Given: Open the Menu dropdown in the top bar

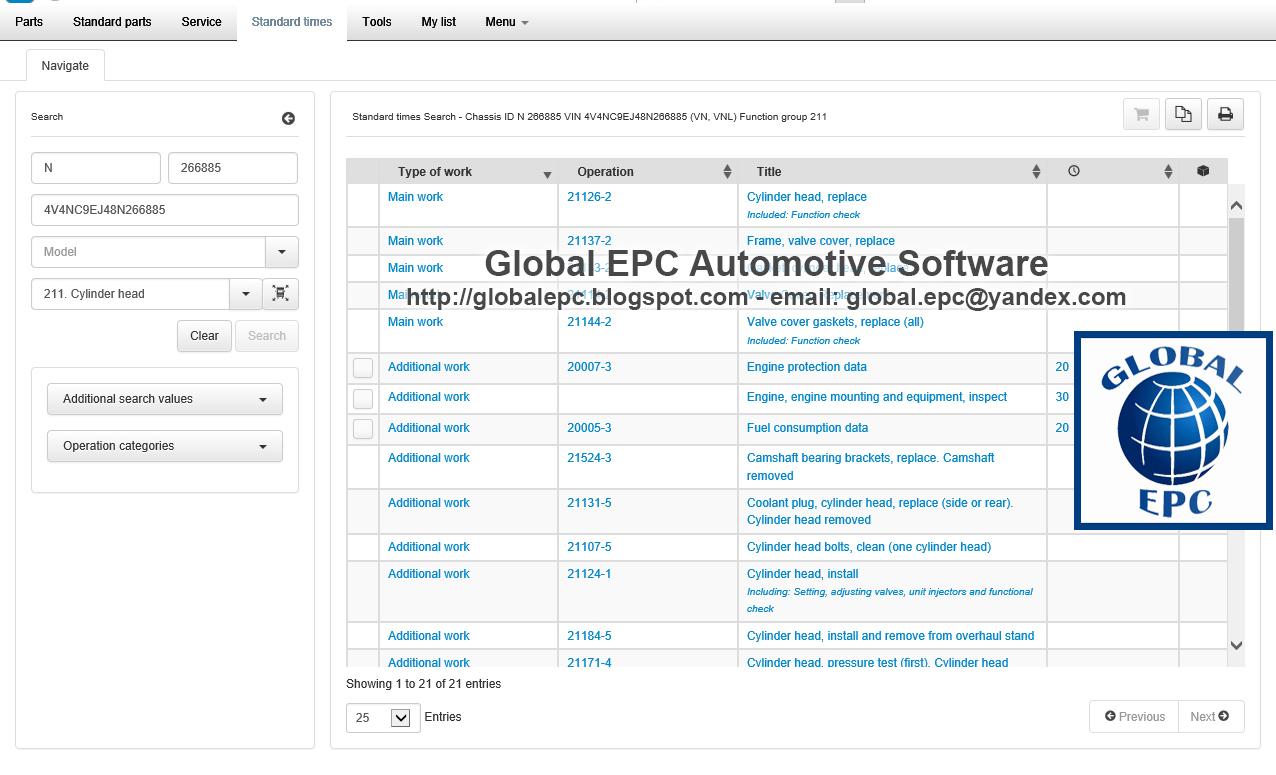Looking at the screenshot, I should click(505, 21).
